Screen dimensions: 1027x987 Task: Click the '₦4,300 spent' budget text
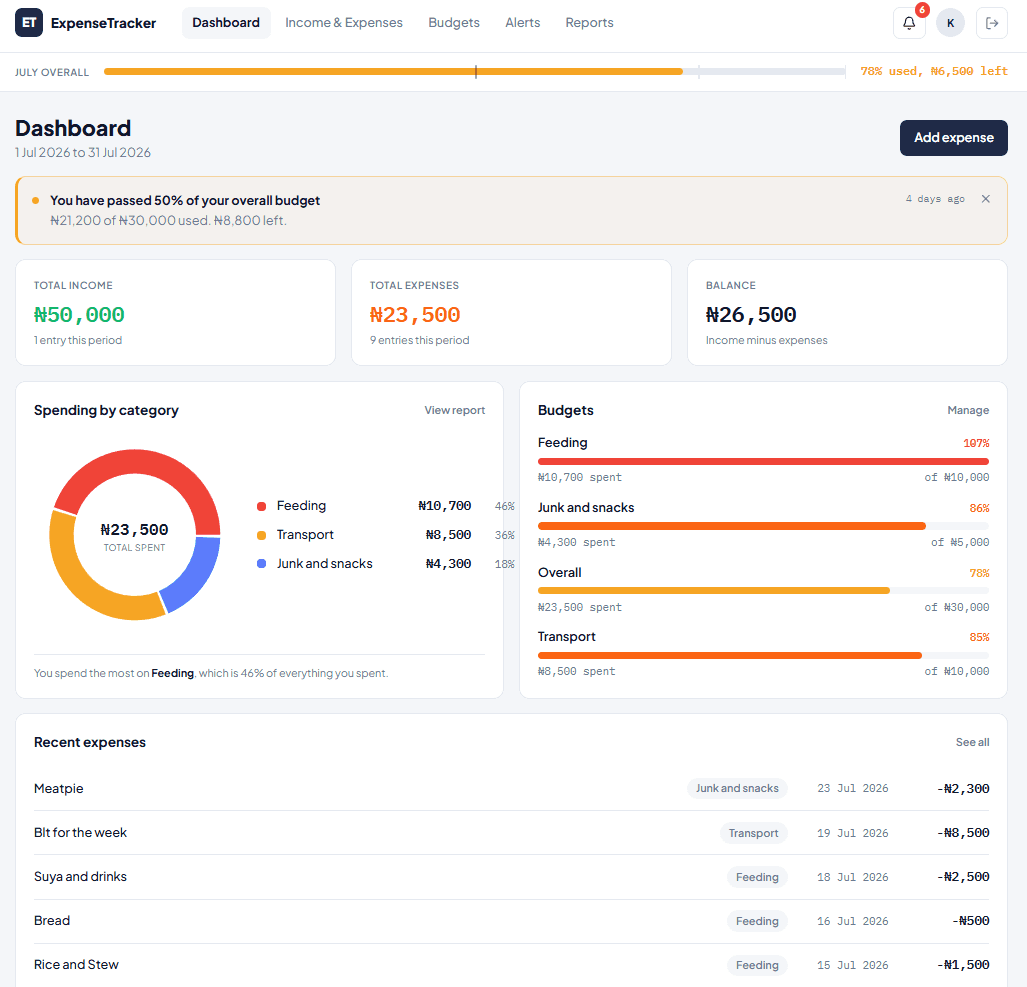click(576, 542)
